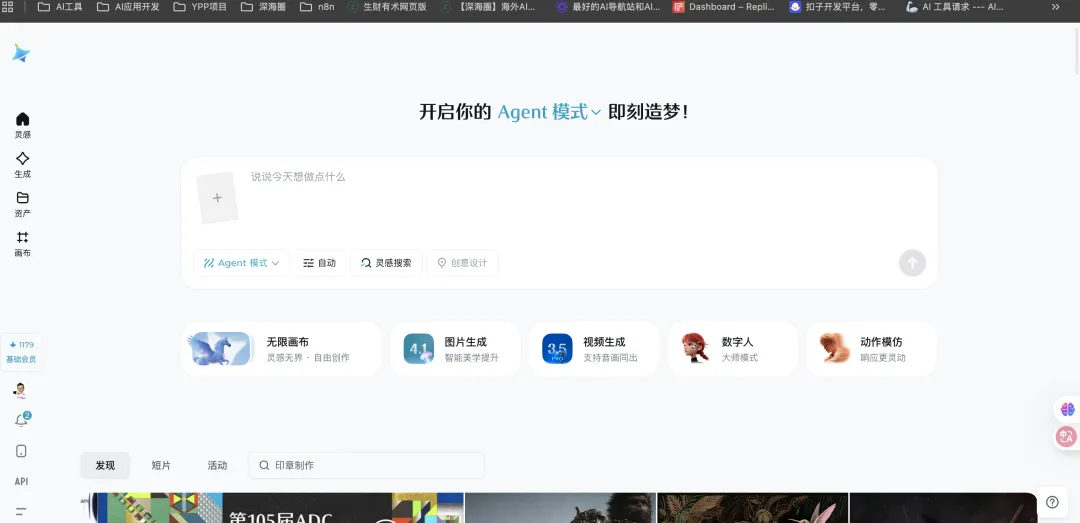Open the 画布 canvas sidebar item
Image resolution: width=1080 pixels, height=523 pixels.
tap(23, 244)
